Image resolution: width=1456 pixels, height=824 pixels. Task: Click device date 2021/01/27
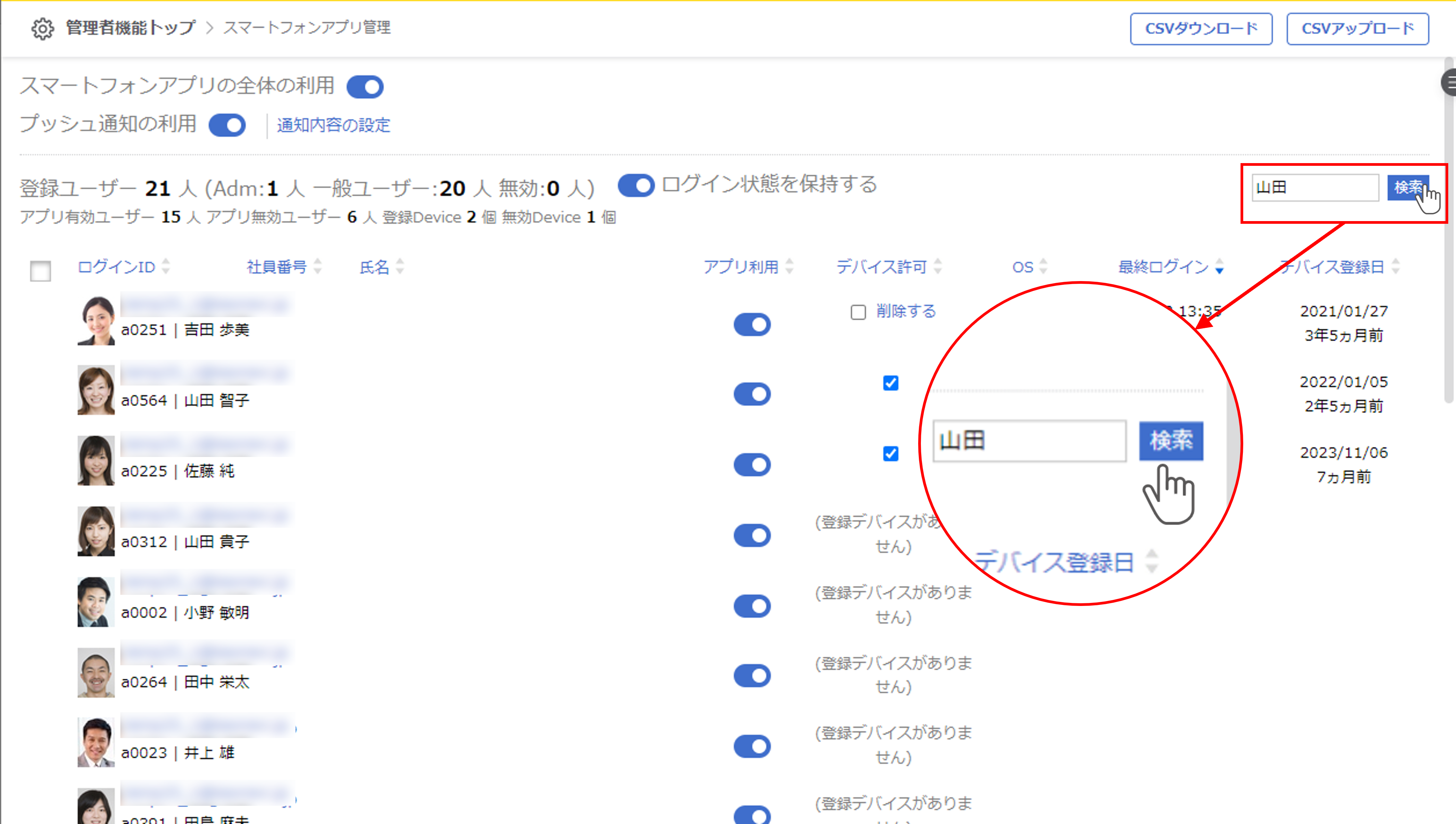(1344, 311)
